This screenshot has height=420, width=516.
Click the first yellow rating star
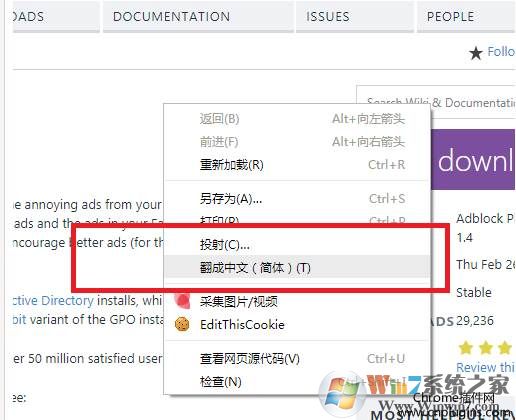click(465, 348)
